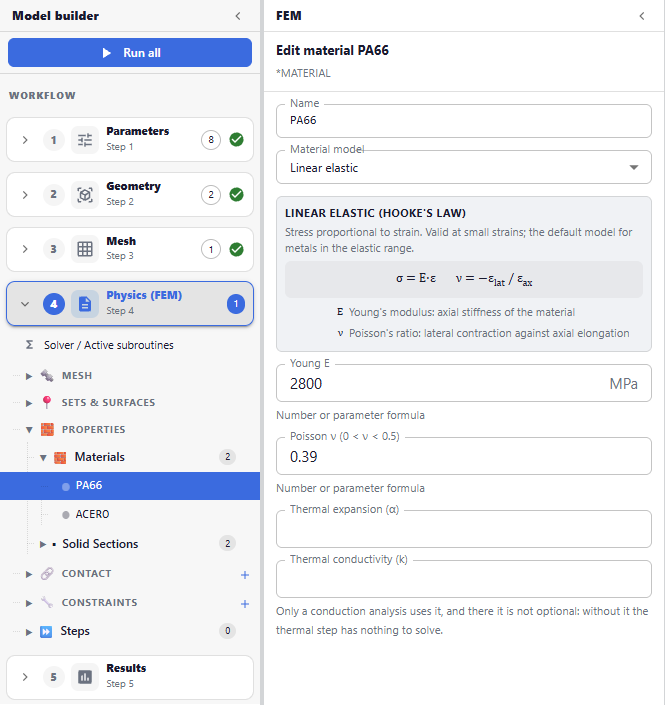This screenshot has width=665, height=705.
Task: Add a new CONTACT with plus
Action: tap(245, 575)
